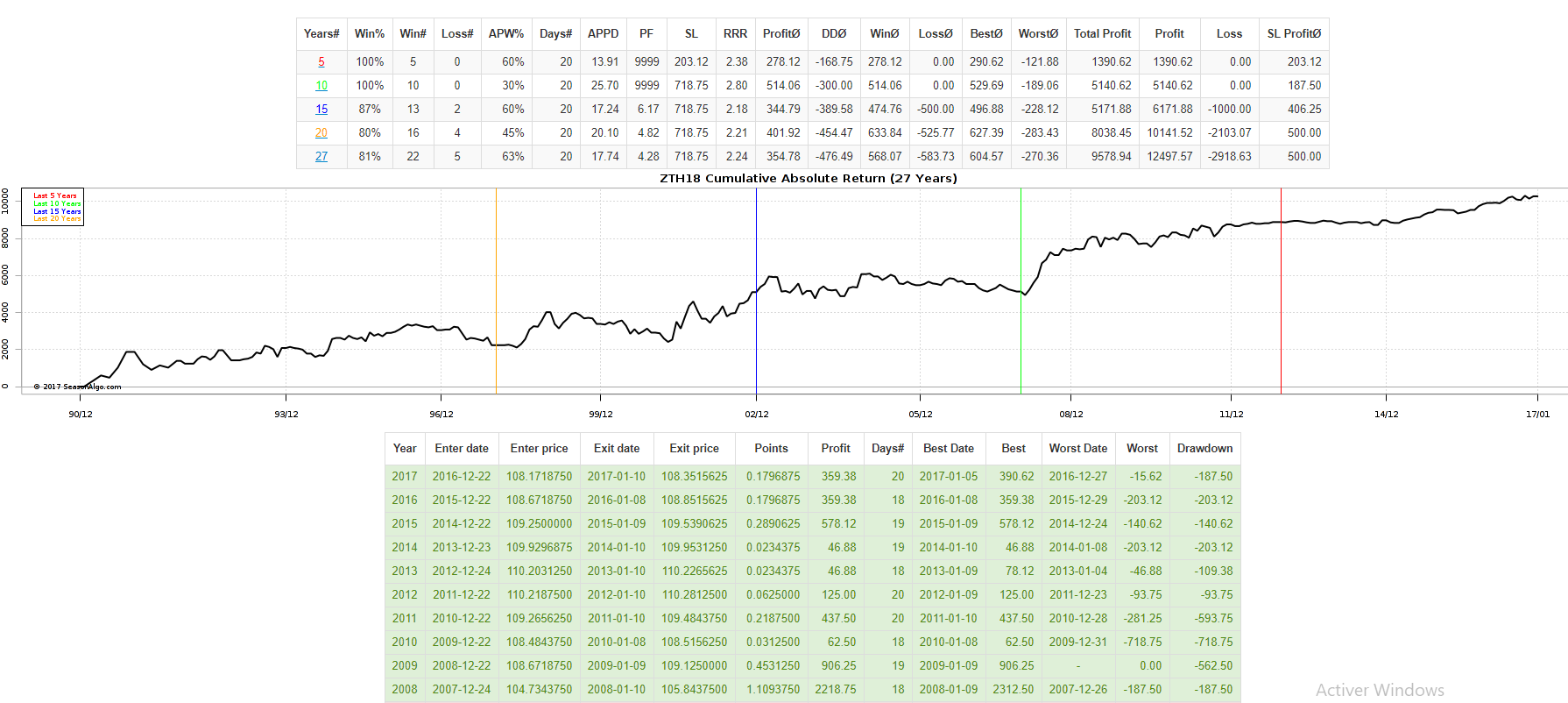This screenshot has height=703, width=1568.
Task: Select the Best value 2312.50
Action: pyautogui.click(x=1014, y=690)
